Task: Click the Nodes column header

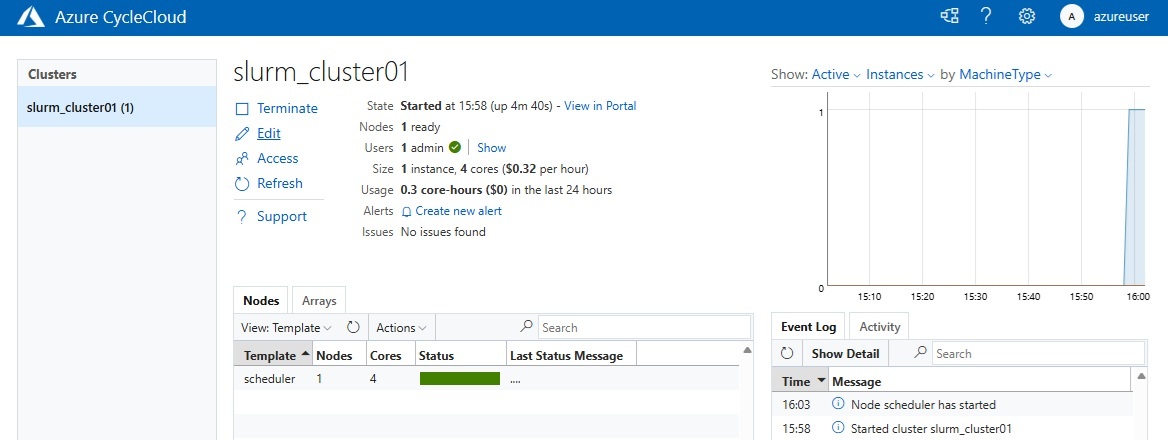Action: pyautogui.click(x=338, y=355)
